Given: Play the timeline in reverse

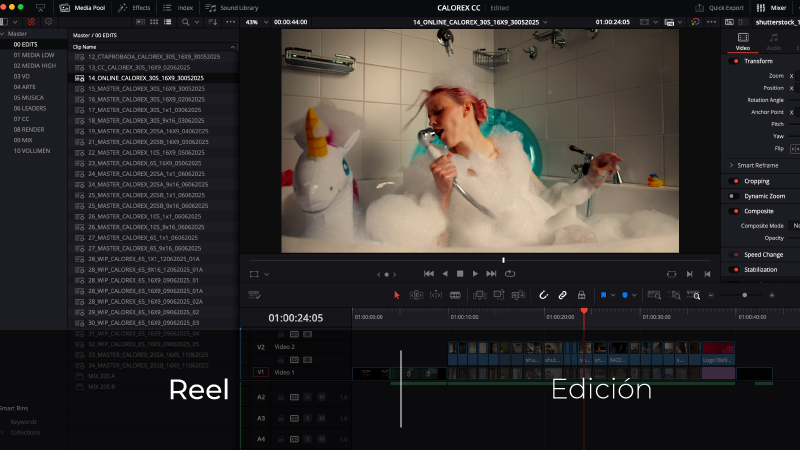Looking at the screenshot, I should [x=445, y=274].
